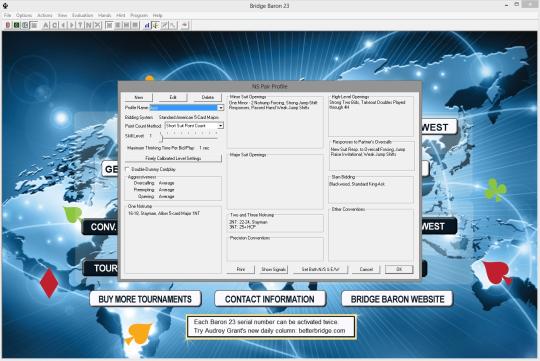Image resolution: width=540 pixels, height=361 pixels.
Task: Open the Help menu
Action: (157, 16)
